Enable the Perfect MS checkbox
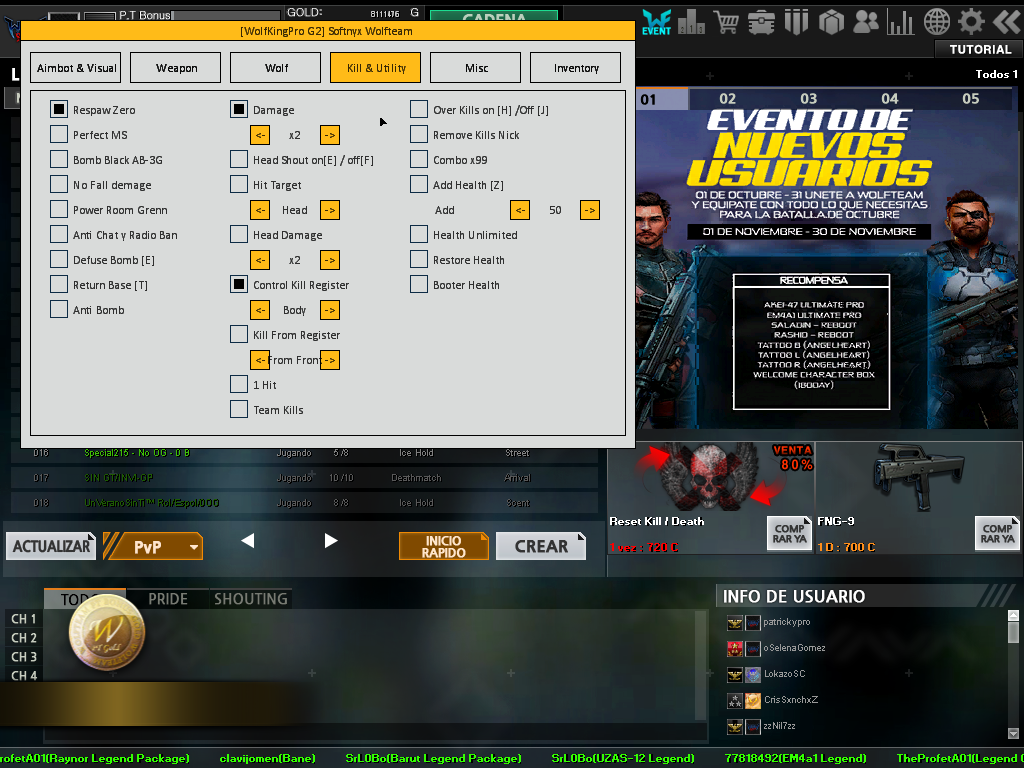 pyautogui.click(x=59, y=135)
